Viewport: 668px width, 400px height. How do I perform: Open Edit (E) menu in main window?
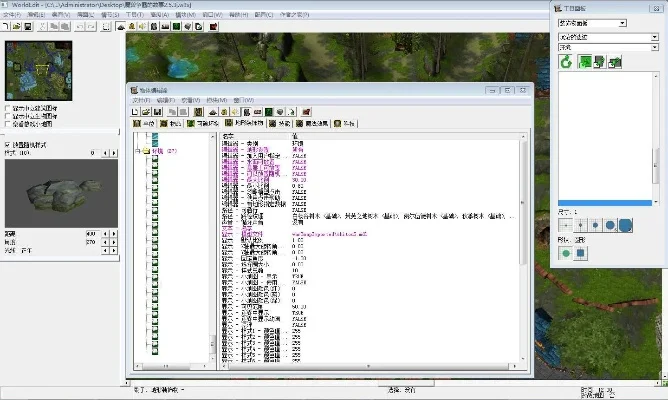tap(36, 15)
